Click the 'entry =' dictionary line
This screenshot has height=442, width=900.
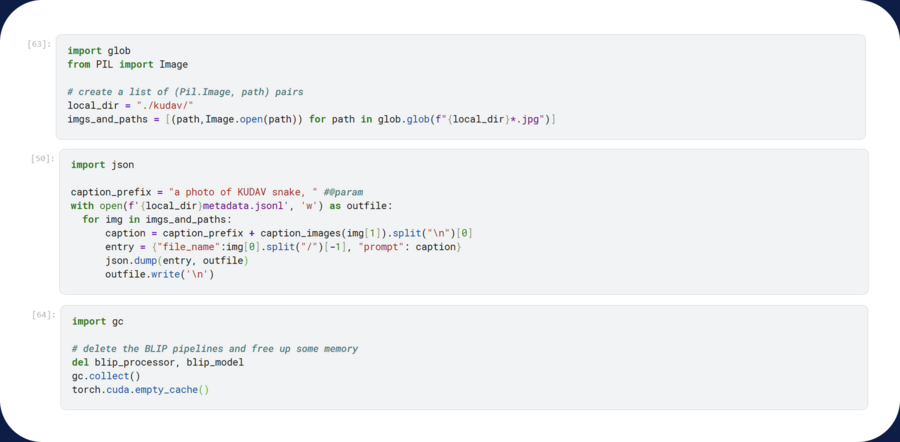(282, 247)
